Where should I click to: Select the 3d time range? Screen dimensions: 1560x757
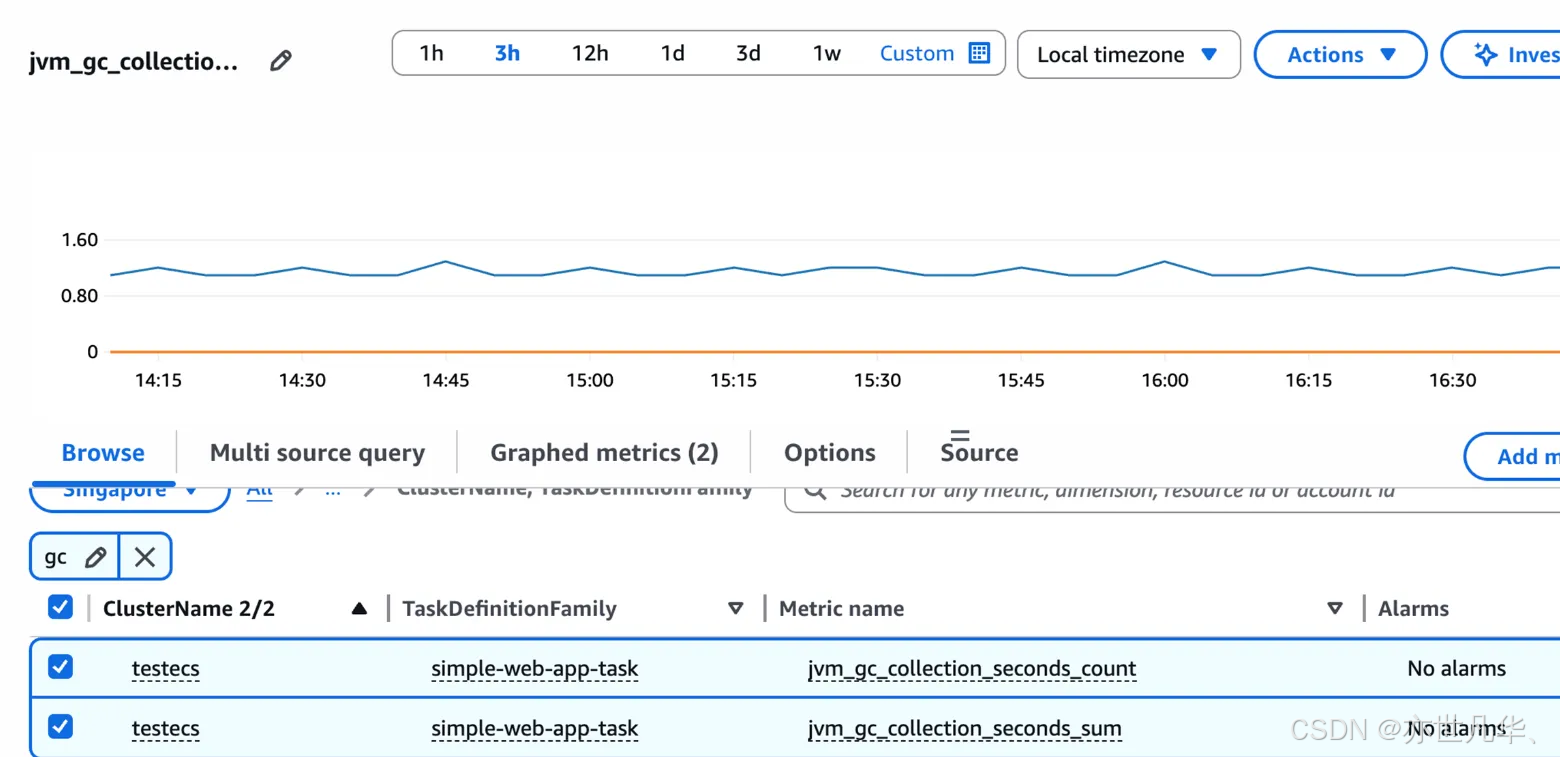(x=748, y=53)
